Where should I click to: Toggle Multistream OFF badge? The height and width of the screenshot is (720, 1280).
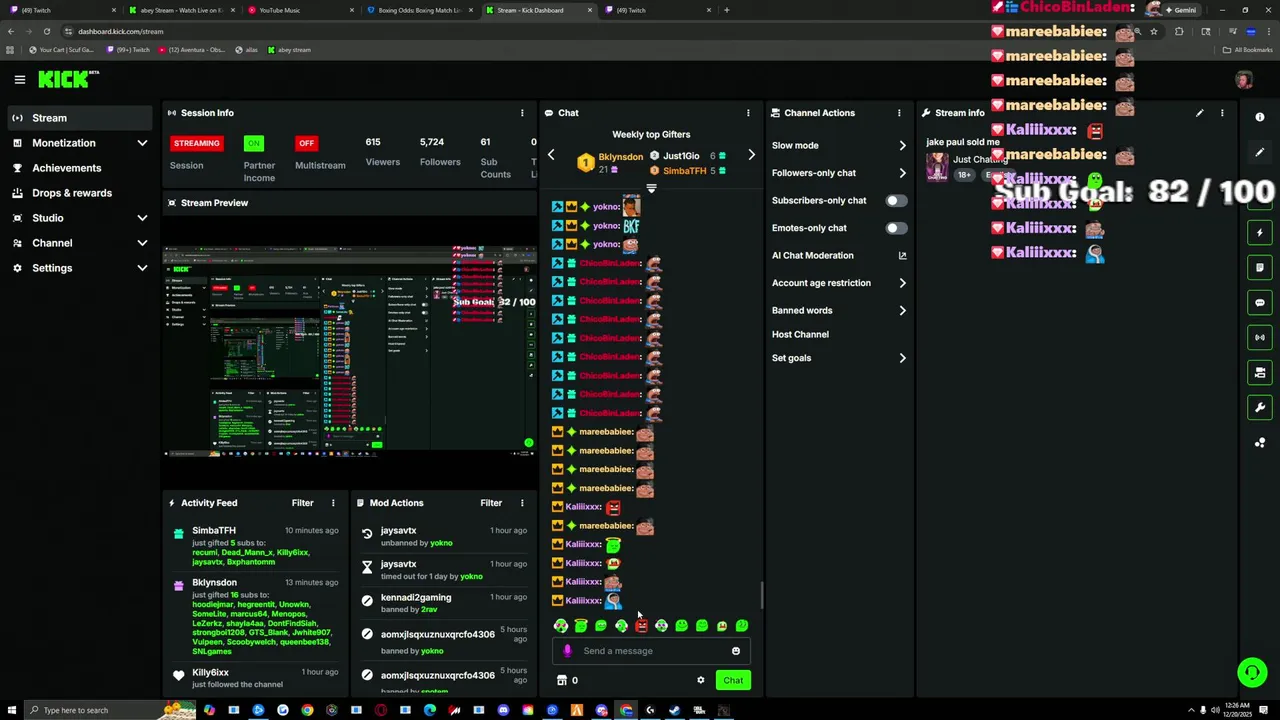(x=306, y=143)
